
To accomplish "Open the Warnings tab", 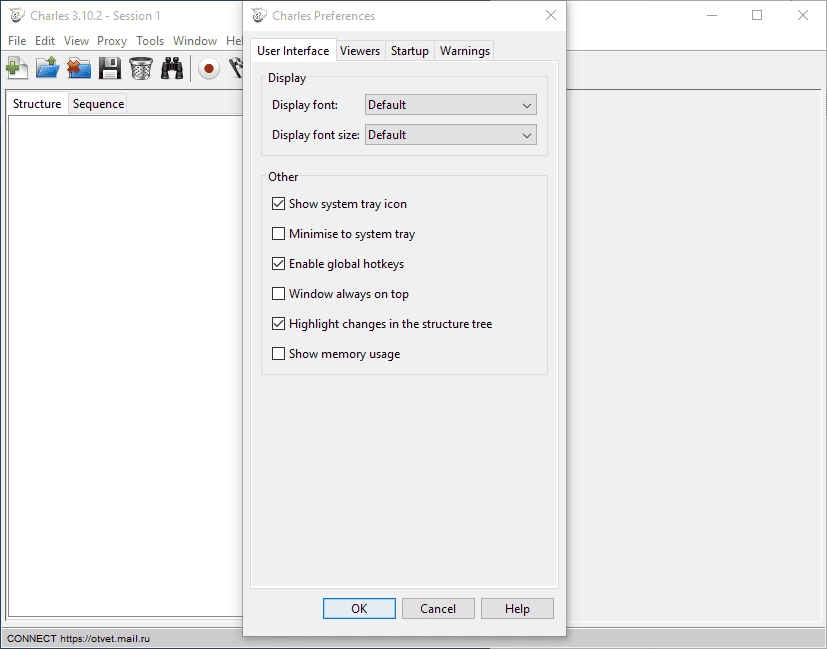I will [465, 51].
